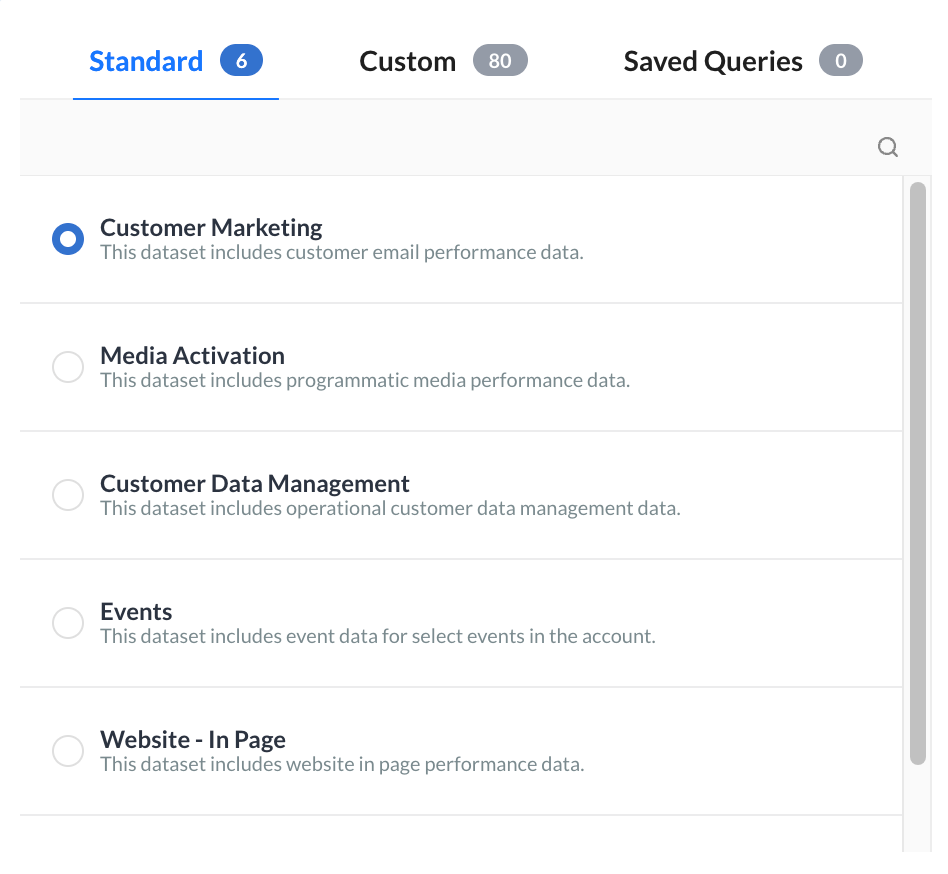Click the Events dataset title
The height and width of the screenshot is (874, 948).
pyautogui.click(x=136, y=612)
